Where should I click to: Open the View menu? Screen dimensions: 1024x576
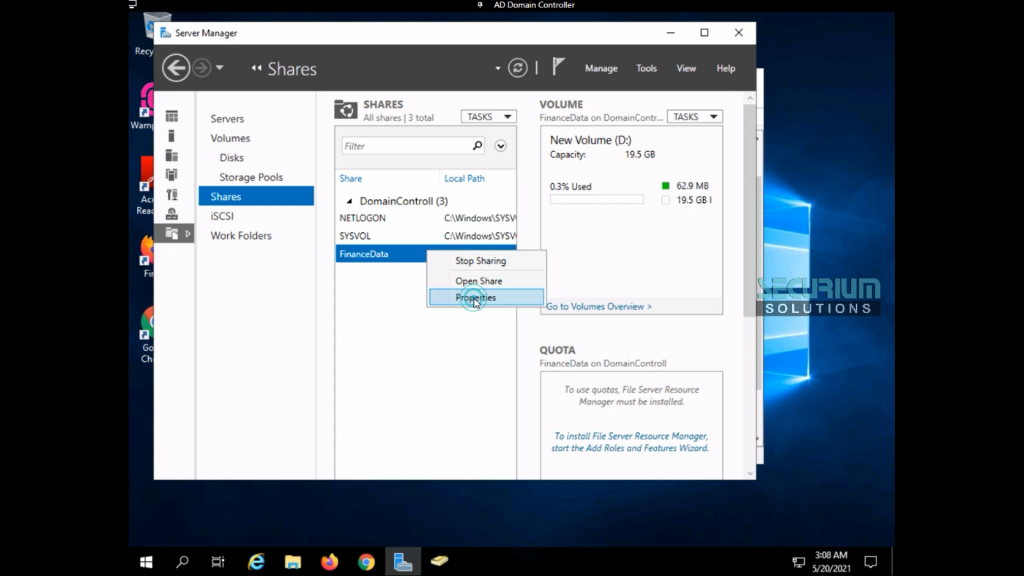tap(686, 68)
